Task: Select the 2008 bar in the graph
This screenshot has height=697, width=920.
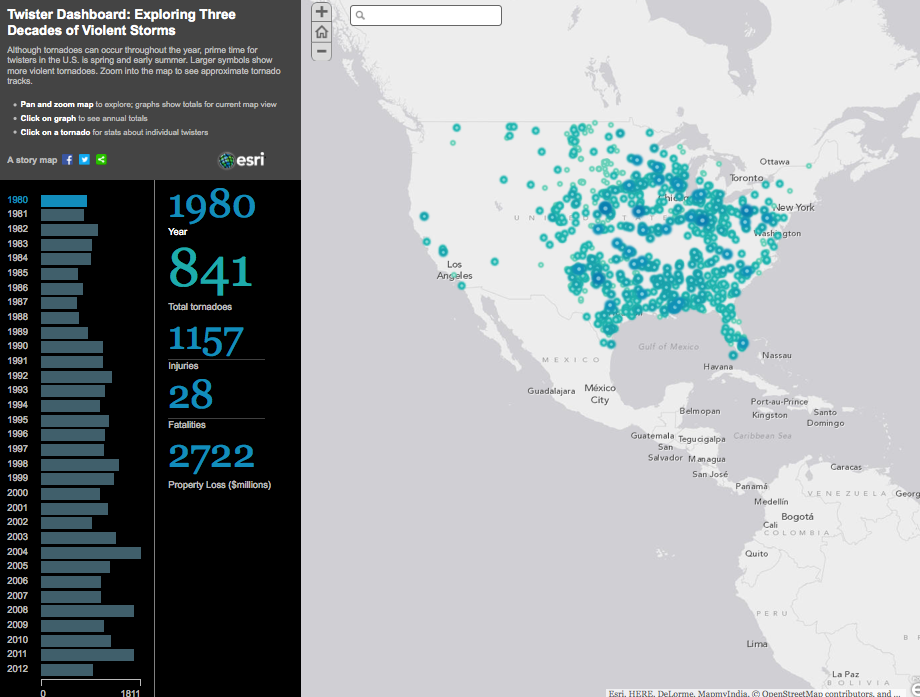Action: [x=87, y=611]
